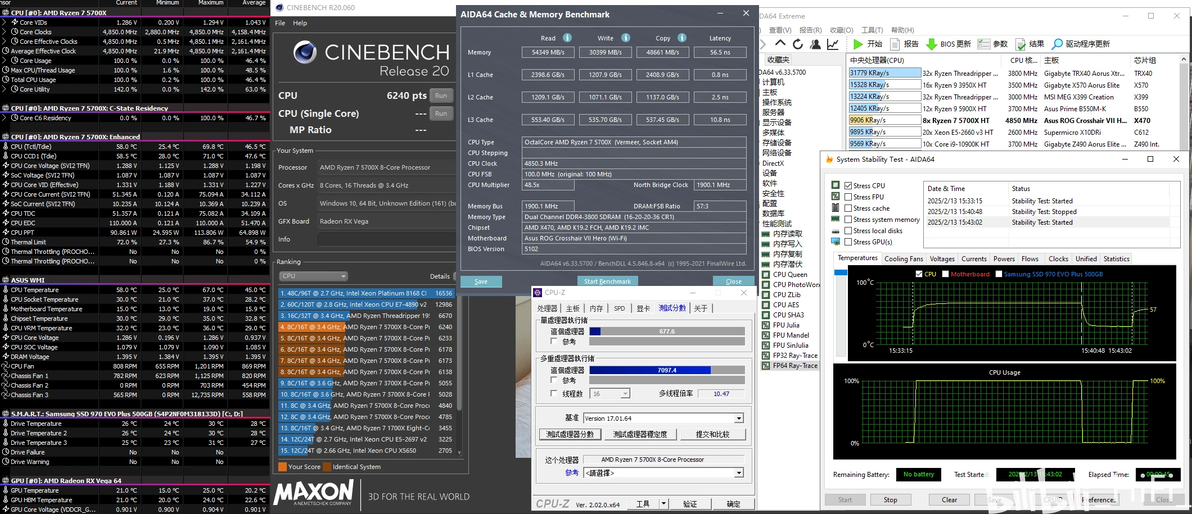This screenshot has width=1192, height=514.
Task: Select CPU Queen benchmark in AIDA64 tree
Action: [785, 274]
